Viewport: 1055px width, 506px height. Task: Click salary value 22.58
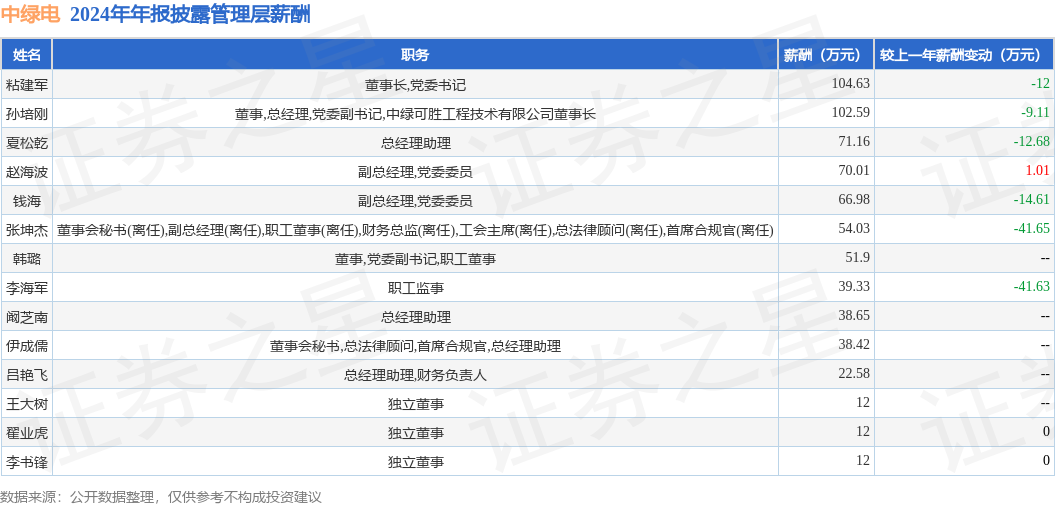point(854,373)
